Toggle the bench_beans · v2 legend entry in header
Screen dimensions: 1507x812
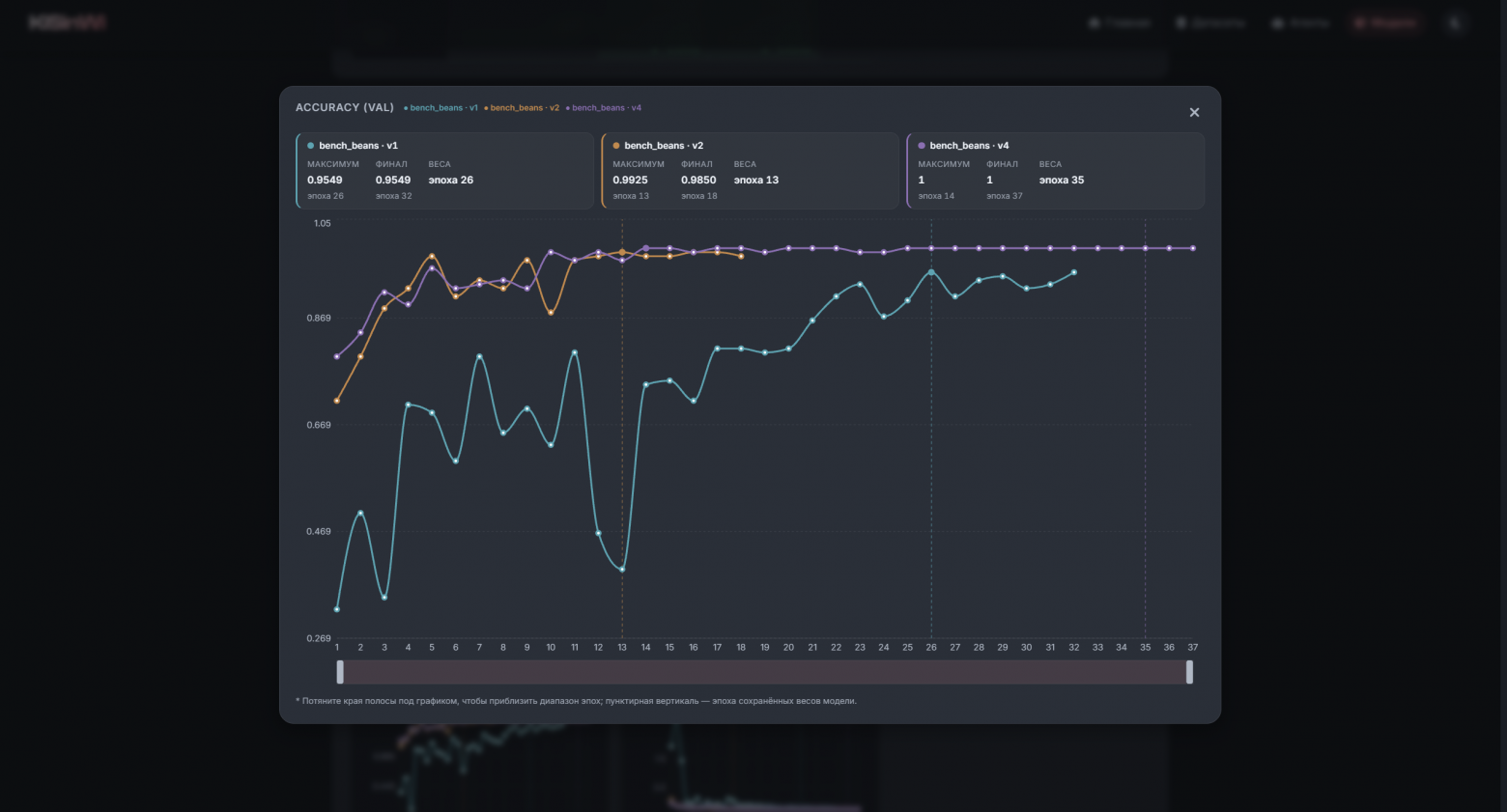pyautogui.click(x=522, y=108)
